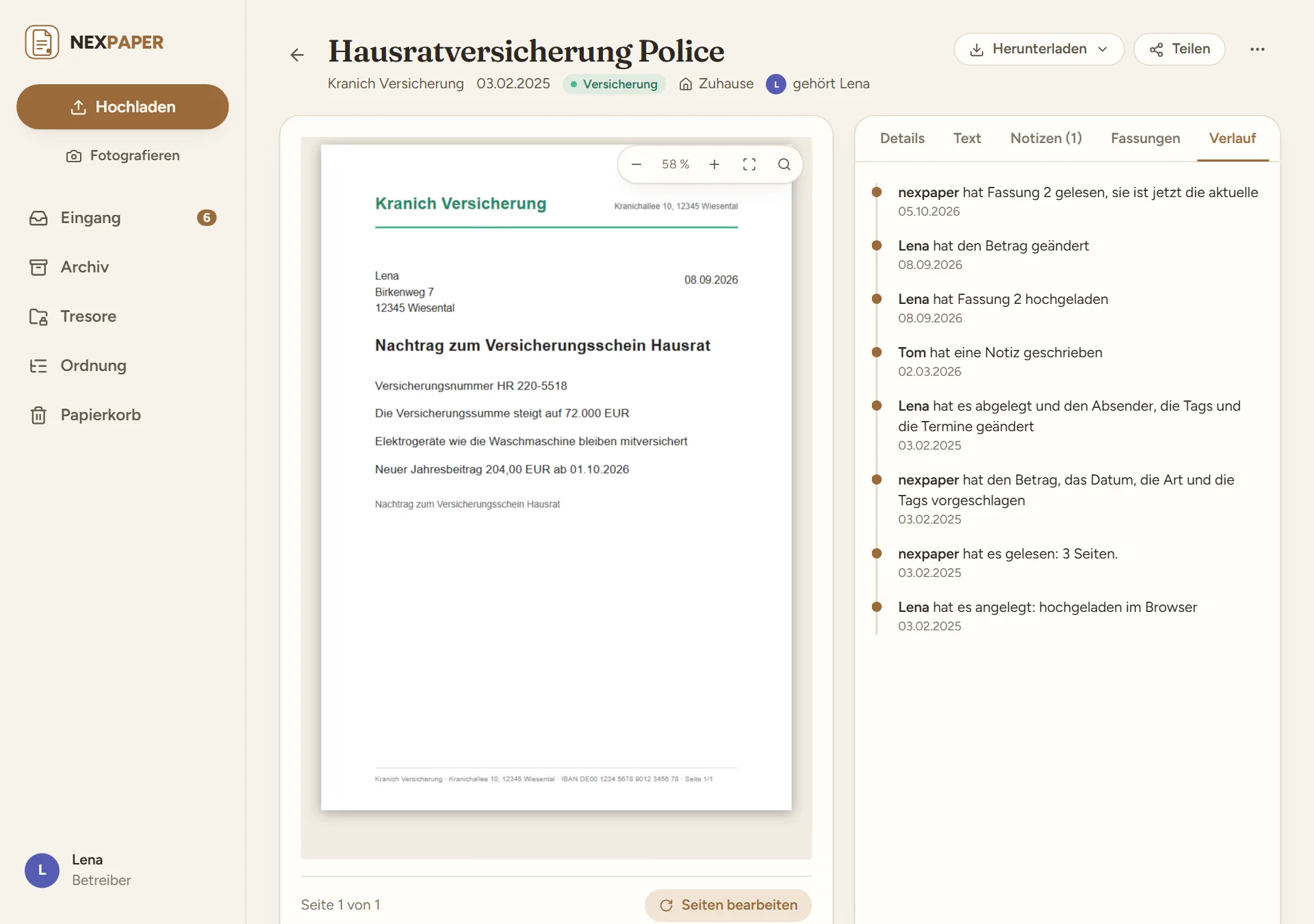Click the document page preview
1314x924 pixels.
(556, 477)
